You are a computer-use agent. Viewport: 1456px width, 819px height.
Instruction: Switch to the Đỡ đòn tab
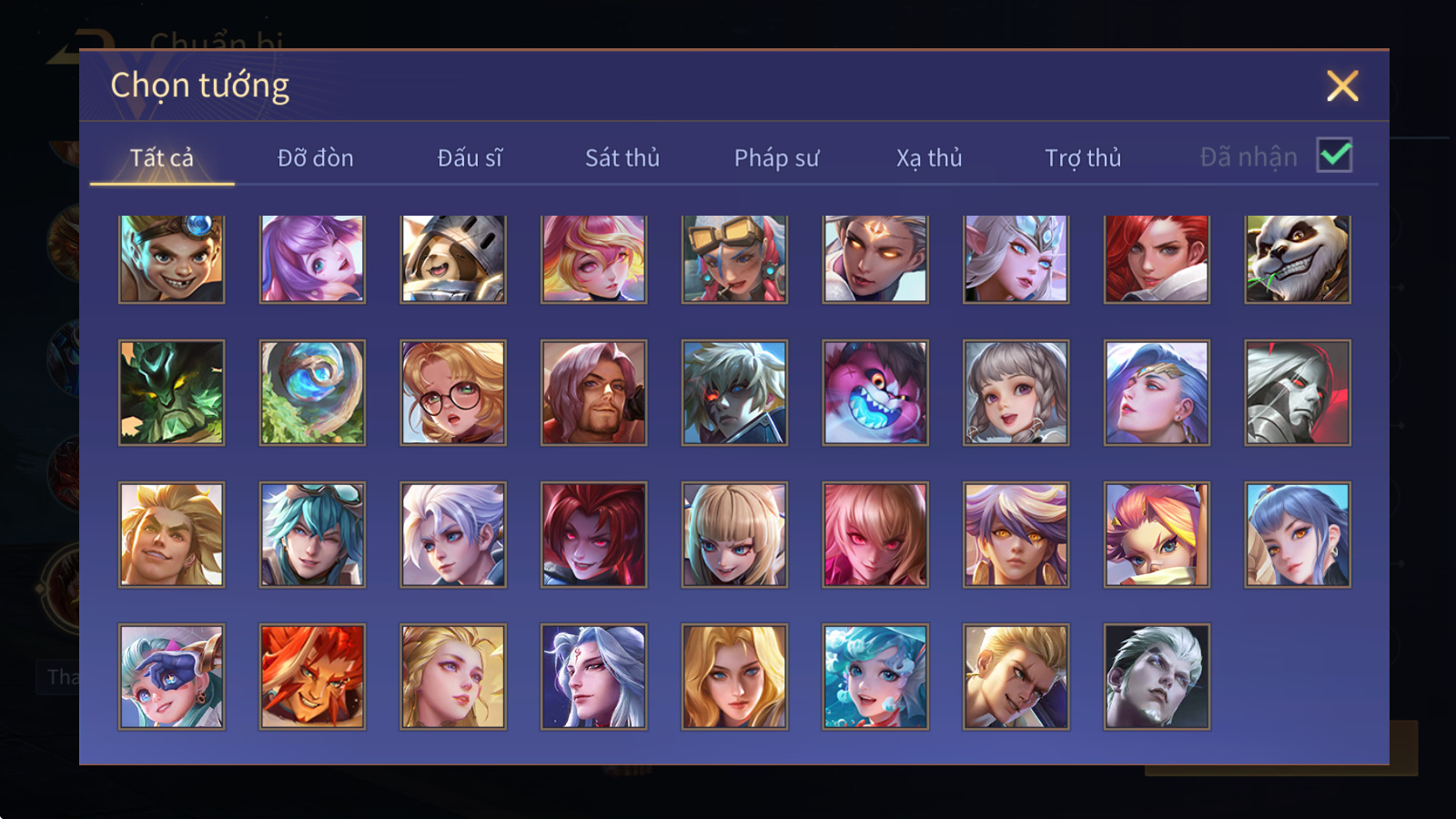tap(315, 158)
